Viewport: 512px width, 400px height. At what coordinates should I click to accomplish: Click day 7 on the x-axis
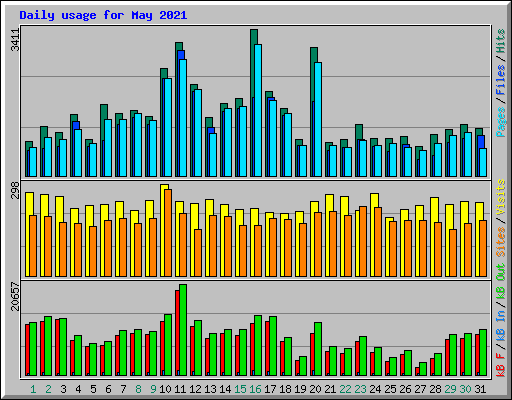123,389
